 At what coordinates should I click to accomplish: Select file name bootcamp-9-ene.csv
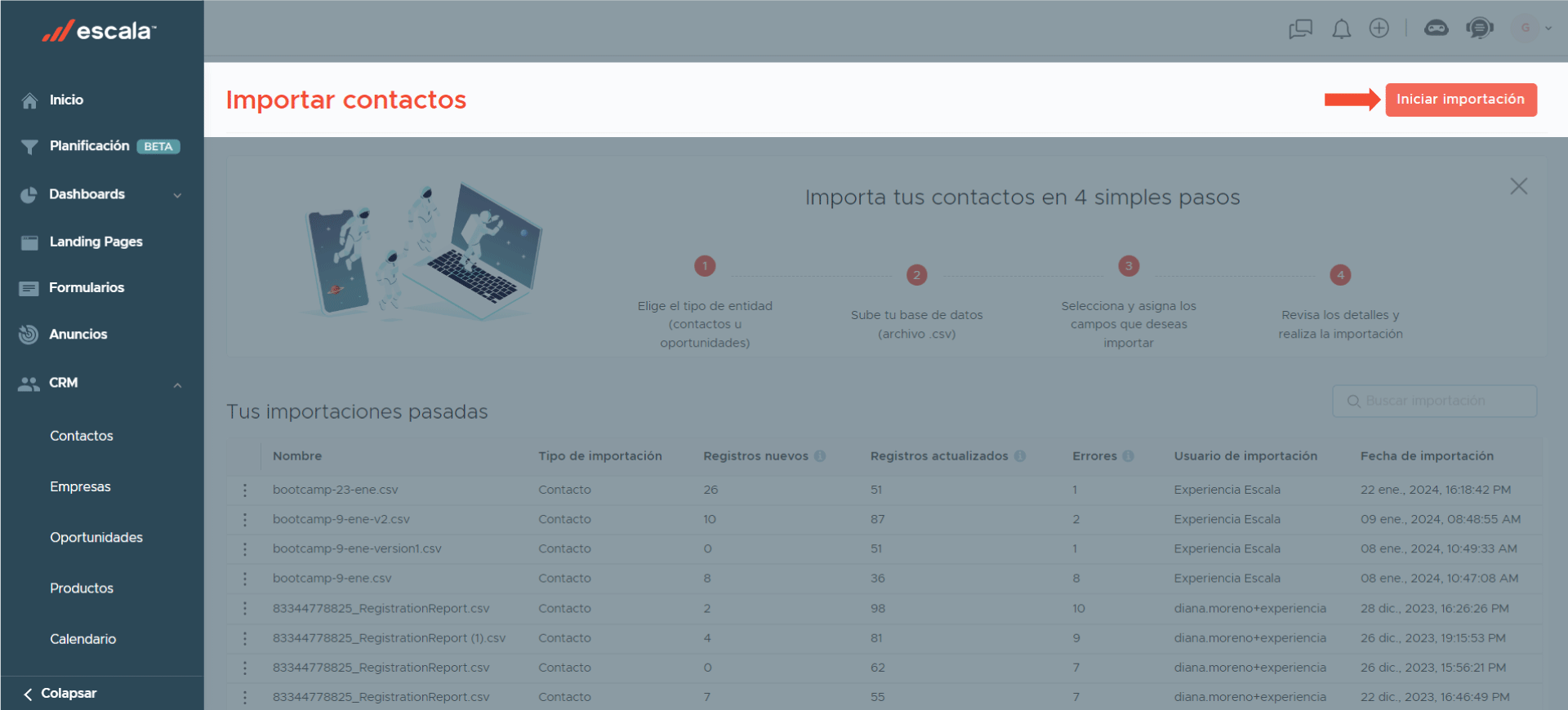click(x=332, y=578)
